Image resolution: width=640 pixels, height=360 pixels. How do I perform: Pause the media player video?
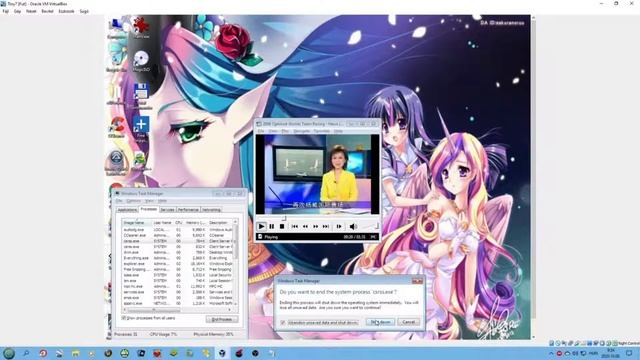pyautogui.click(x=271, y=226)
